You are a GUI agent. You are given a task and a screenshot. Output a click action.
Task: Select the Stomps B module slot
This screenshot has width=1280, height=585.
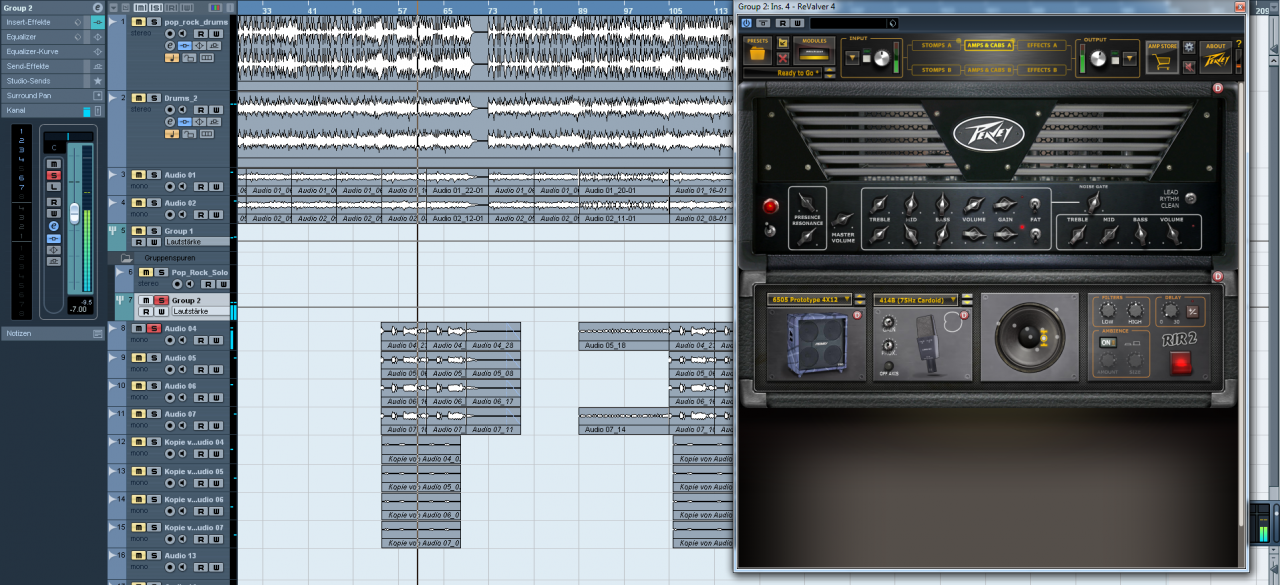click(934, 70)
